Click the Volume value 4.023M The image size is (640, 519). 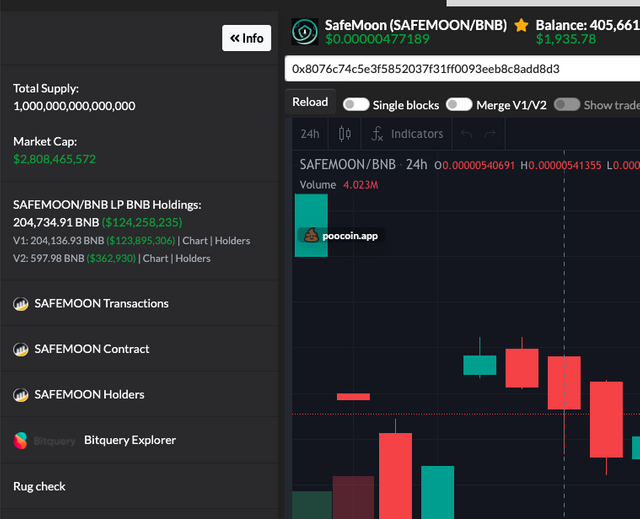(361, 185)
